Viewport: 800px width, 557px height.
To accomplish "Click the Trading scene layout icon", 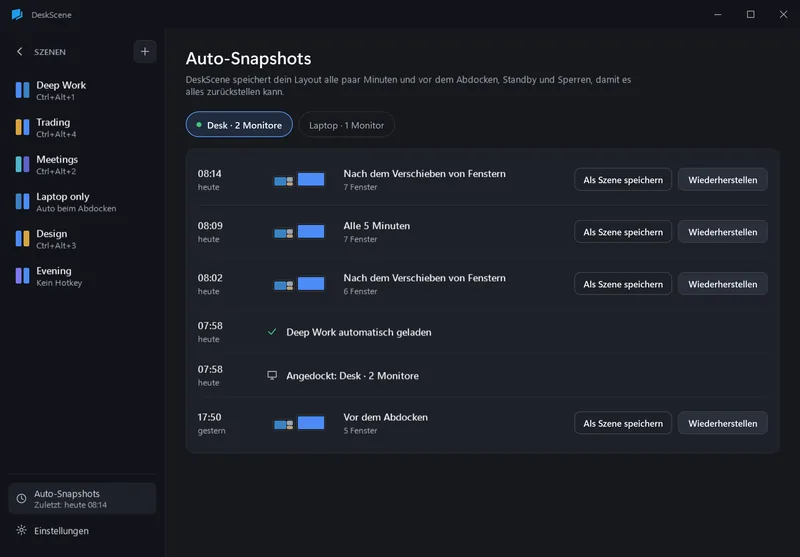I will 22,128.
